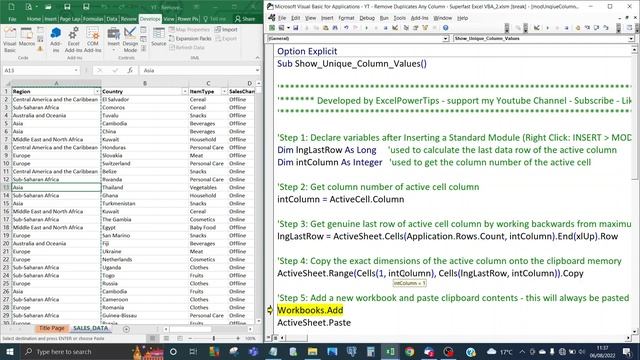Toggle Design Mode in the Excel ribbon
This screenshot has height=360, width=640.
(x=130, y=40)
